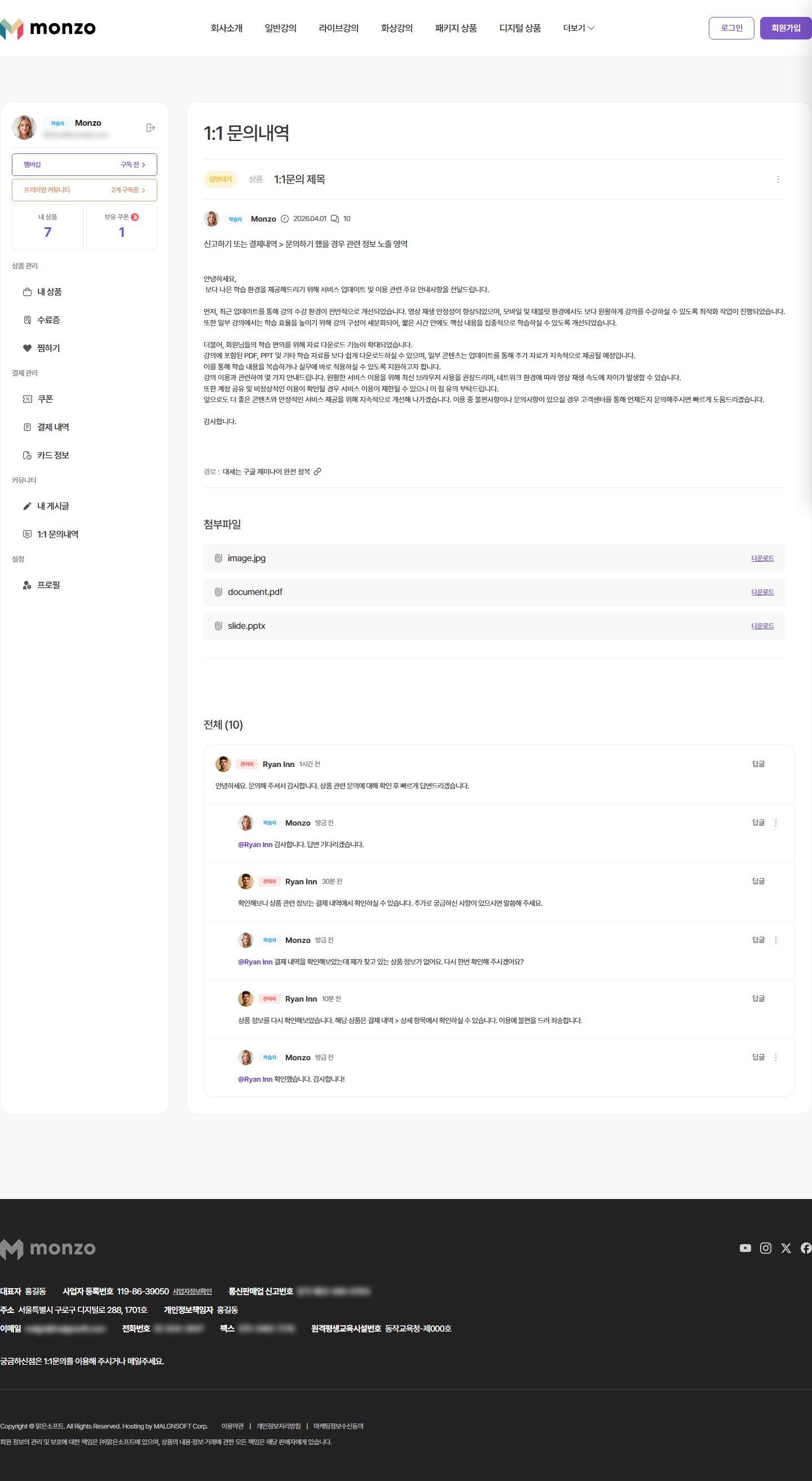Click the 로그인 button
The height and width of the screenshot is (1481, 812).
731,28
